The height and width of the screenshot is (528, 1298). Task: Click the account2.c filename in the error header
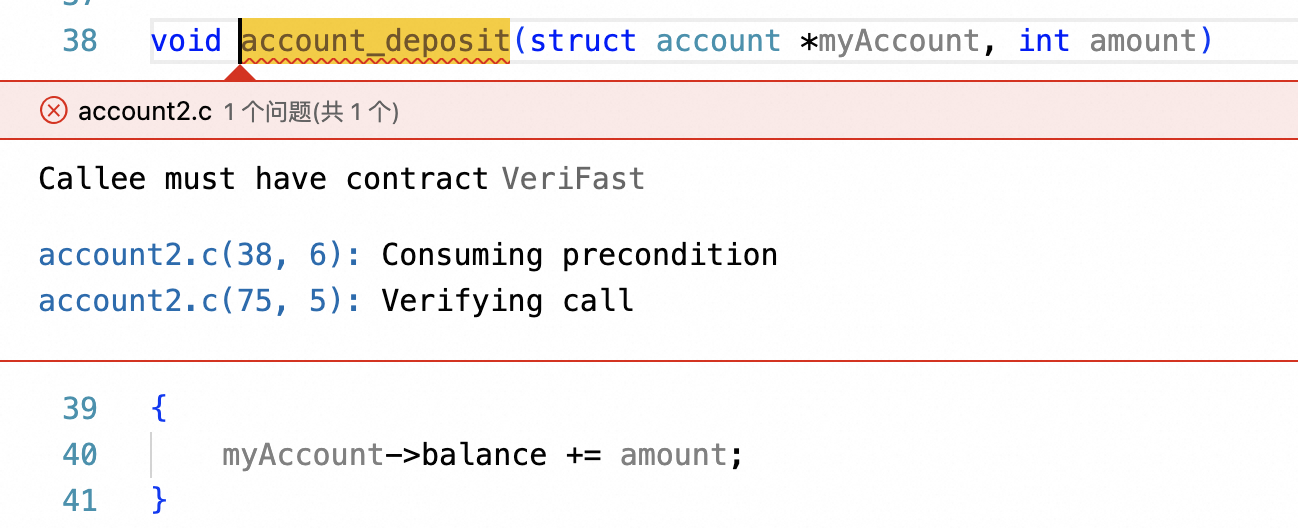(x=145, y=111)
